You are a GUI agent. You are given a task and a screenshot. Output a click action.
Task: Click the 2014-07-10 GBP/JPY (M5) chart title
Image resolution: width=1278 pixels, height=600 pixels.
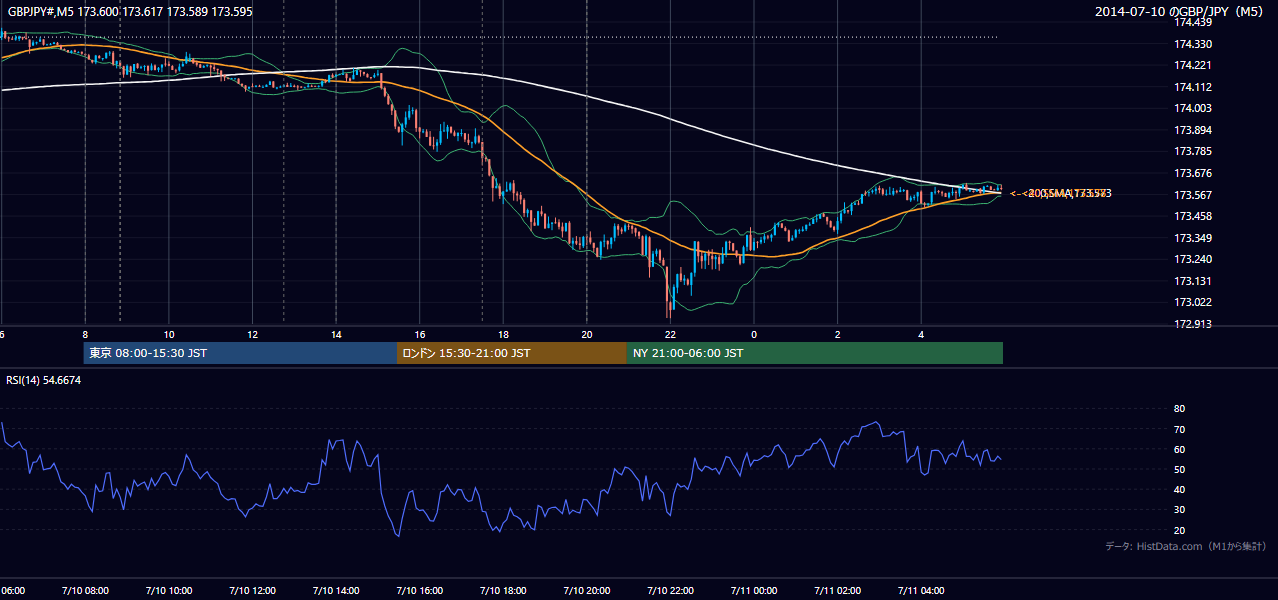click(1180, 12)
